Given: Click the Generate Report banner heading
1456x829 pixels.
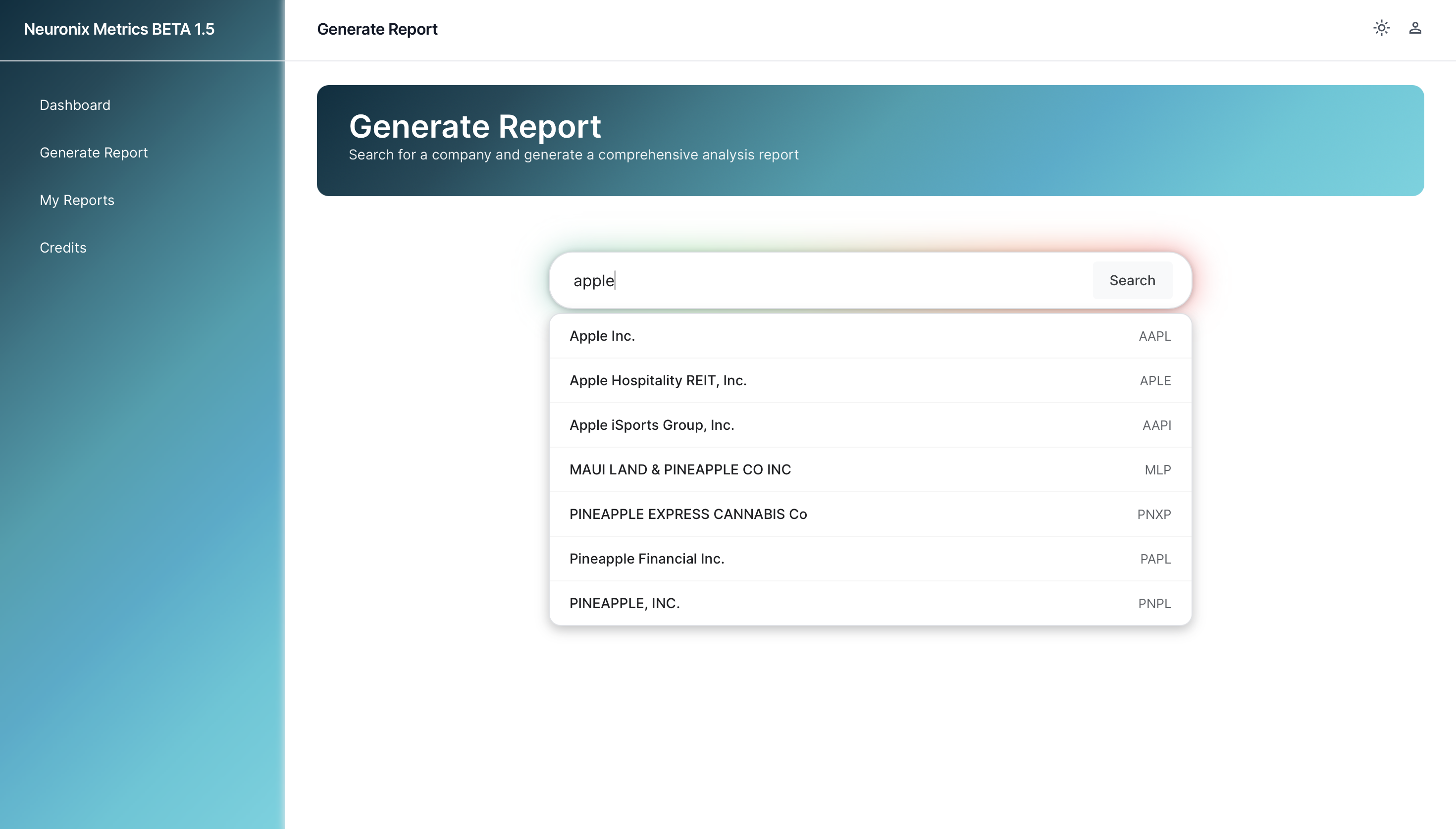Looking at the screenshot, I should (x=475, y=126).
